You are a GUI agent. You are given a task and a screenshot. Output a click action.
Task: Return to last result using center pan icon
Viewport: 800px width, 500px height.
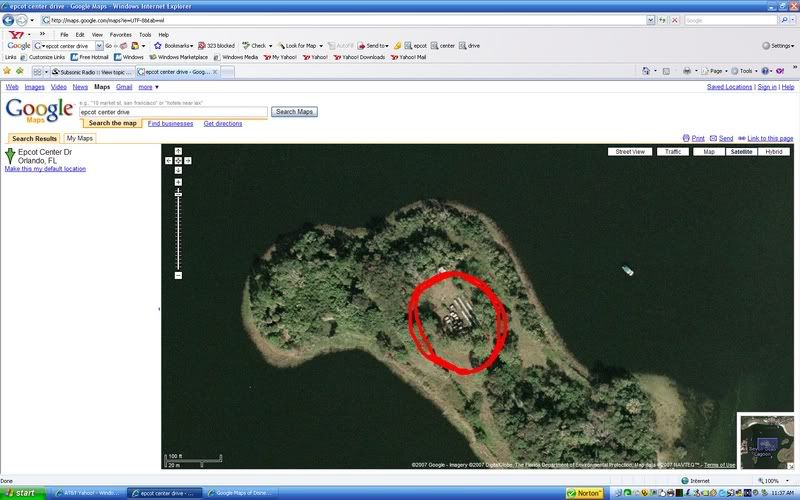pyautogui.click(x=178, y=161)
